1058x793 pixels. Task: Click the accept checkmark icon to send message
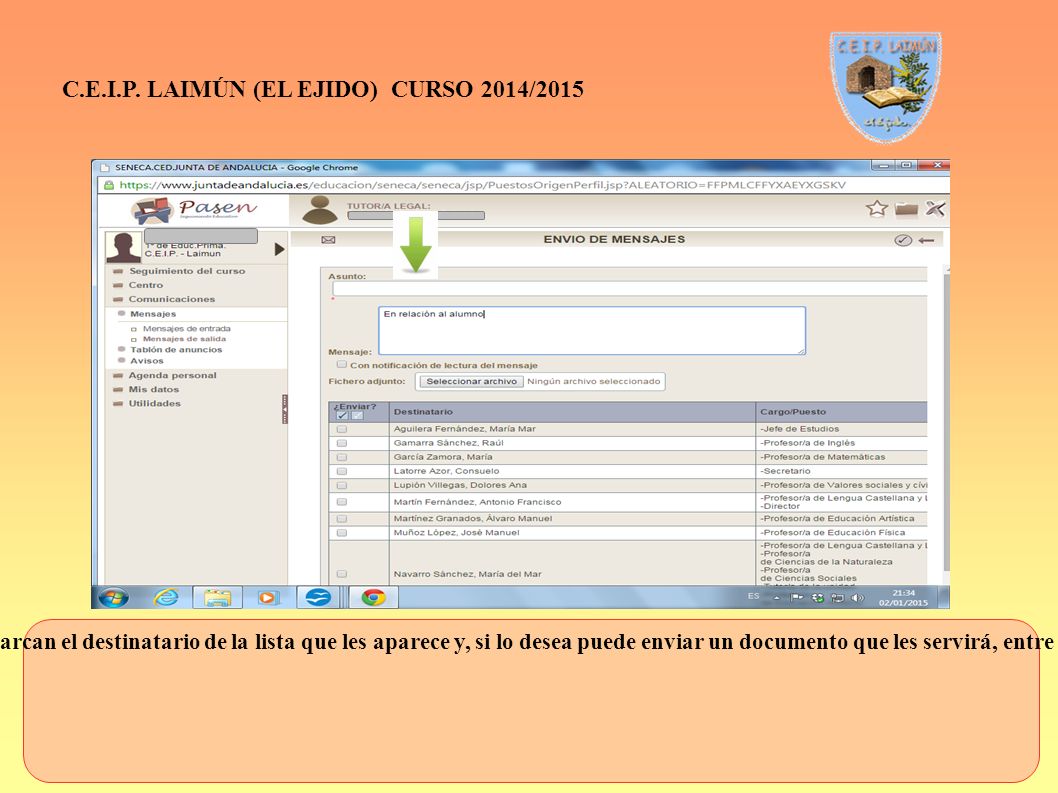903,240
